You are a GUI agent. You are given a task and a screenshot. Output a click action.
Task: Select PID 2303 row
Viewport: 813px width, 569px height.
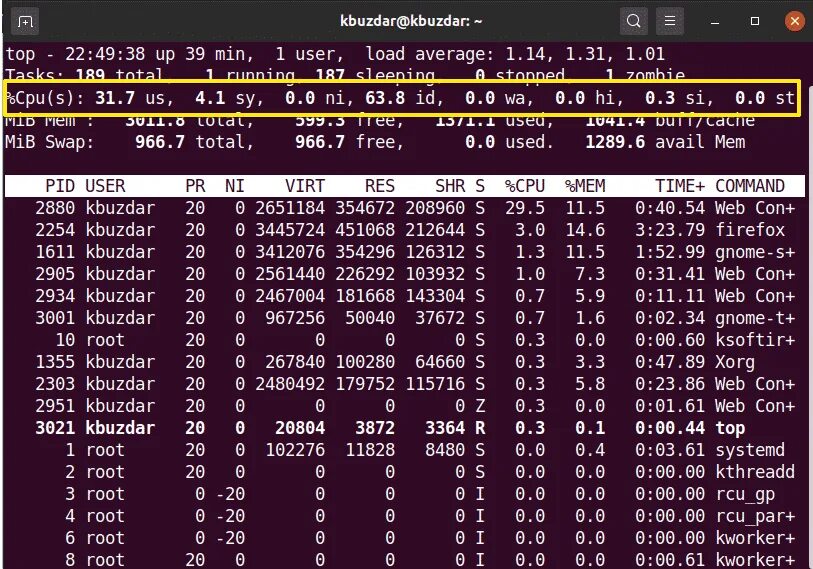click(x=405, y=384)
